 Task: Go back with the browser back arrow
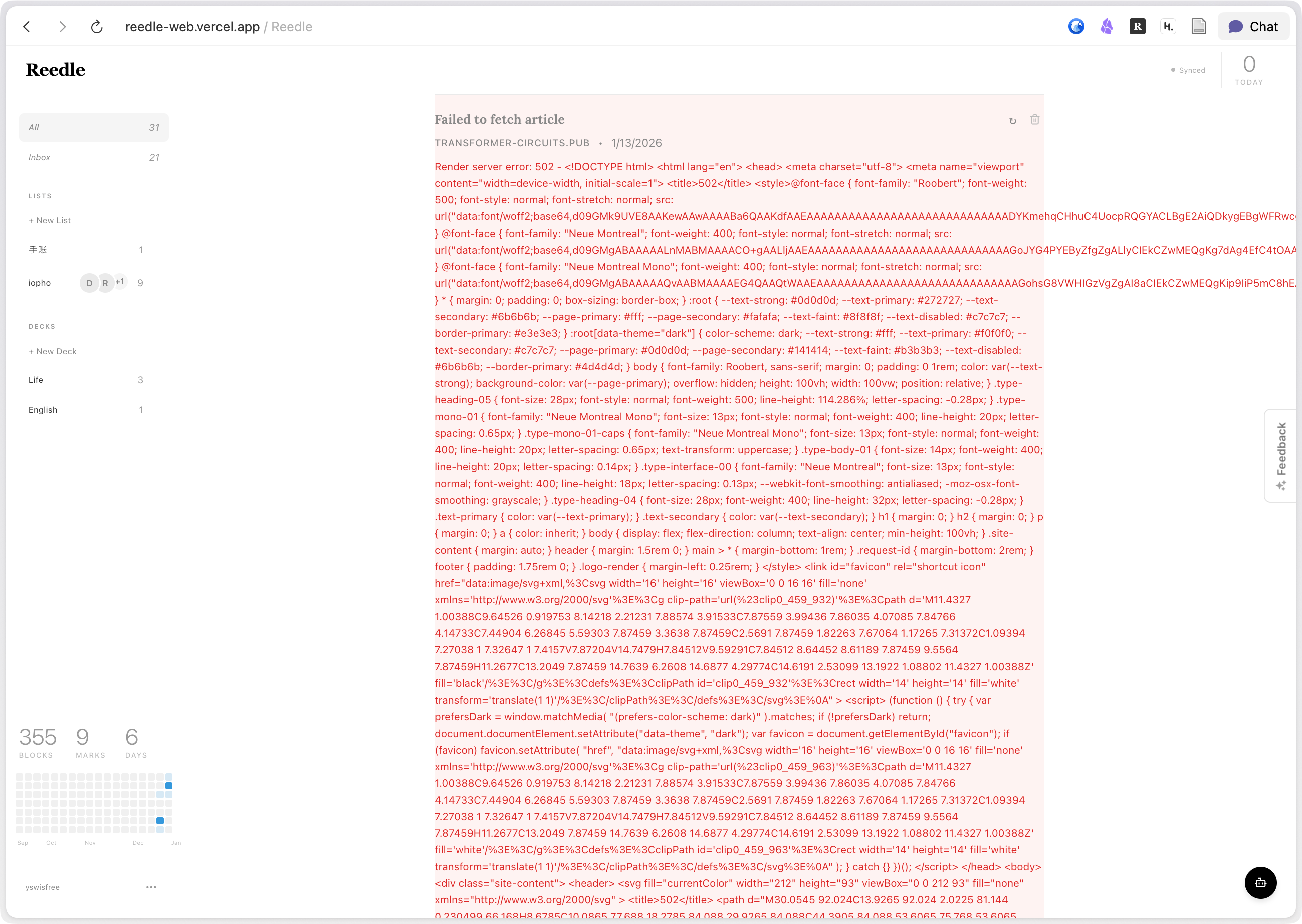click(x=27, y=27)
